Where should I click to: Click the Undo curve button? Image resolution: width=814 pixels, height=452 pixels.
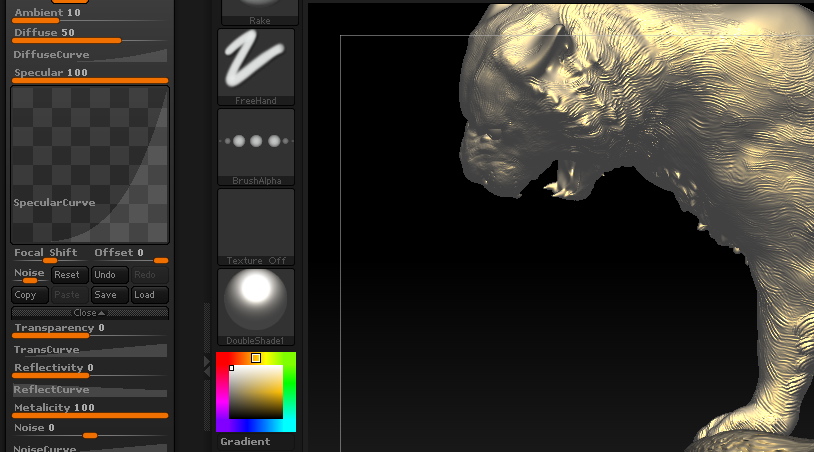[110, 275]
